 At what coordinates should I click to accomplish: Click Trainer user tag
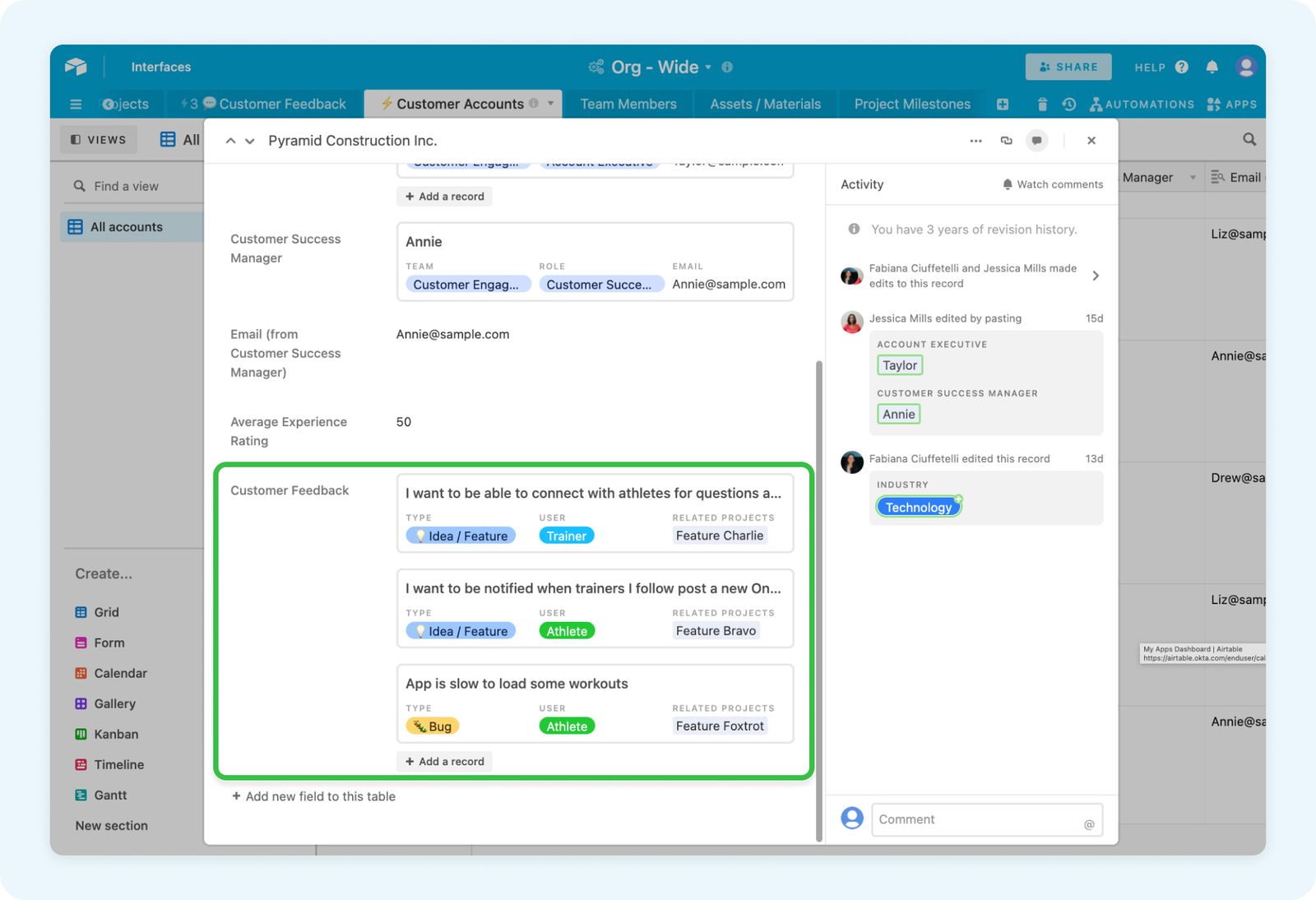(x=567, y=536)
